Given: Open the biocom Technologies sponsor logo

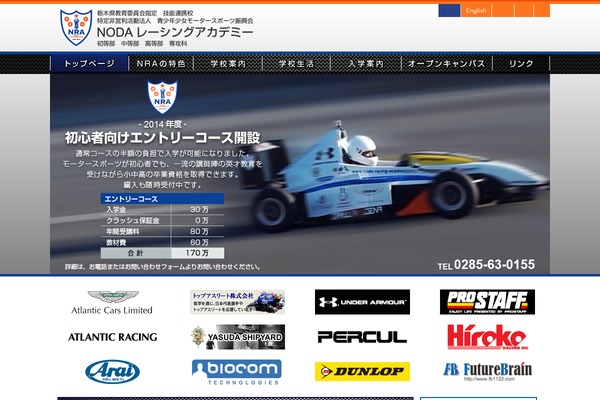Looking at the screenshot, I should click(x=237, y=372).
